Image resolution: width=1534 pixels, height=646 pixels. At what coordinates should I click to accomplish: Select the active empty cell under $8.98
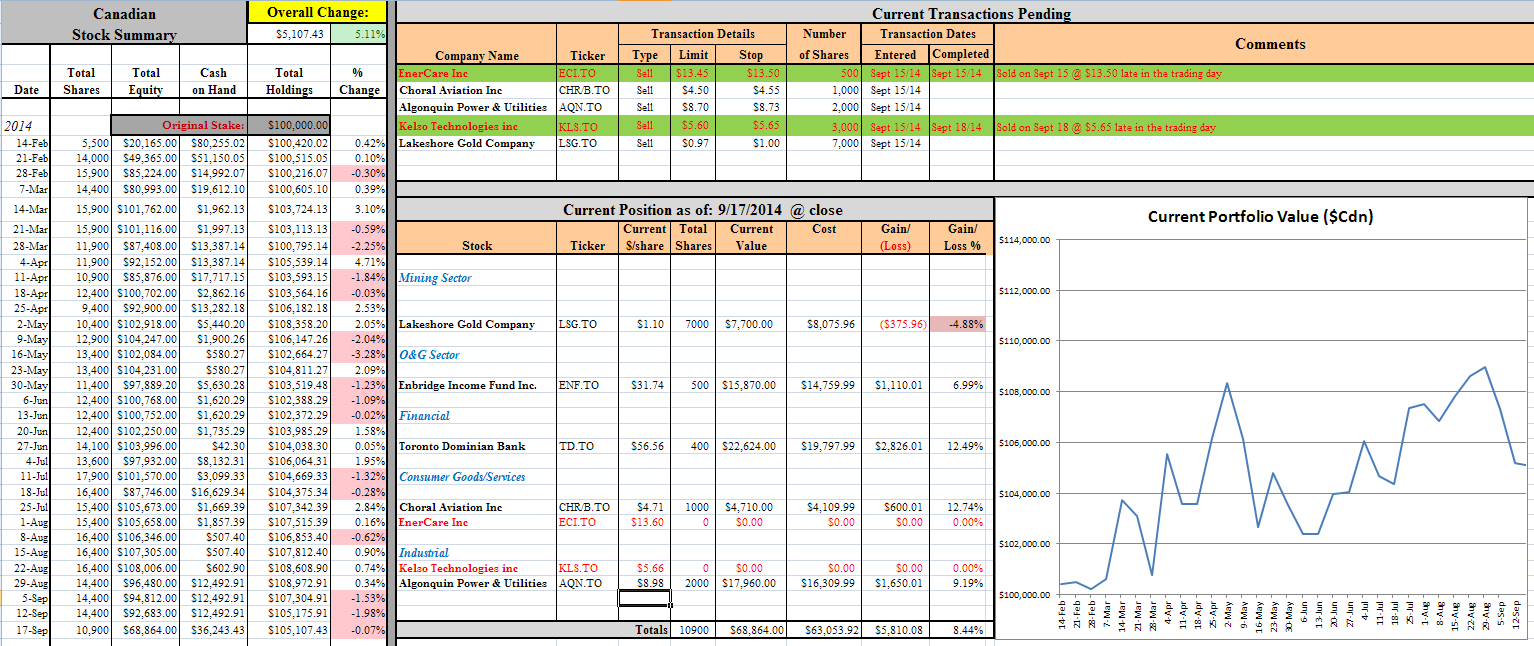[645, 598]
